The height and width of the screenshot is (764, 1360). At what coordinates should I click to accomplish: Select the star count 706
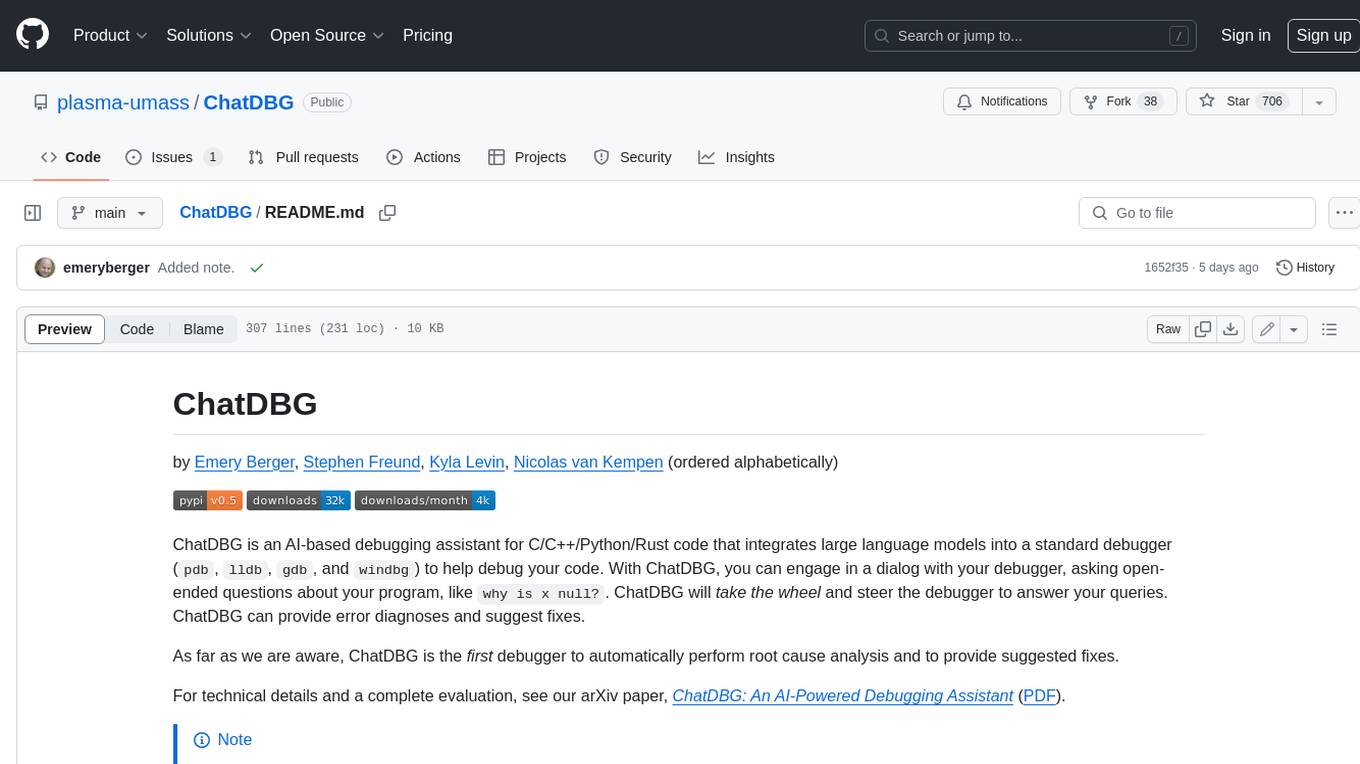[x=1272, y=102]
